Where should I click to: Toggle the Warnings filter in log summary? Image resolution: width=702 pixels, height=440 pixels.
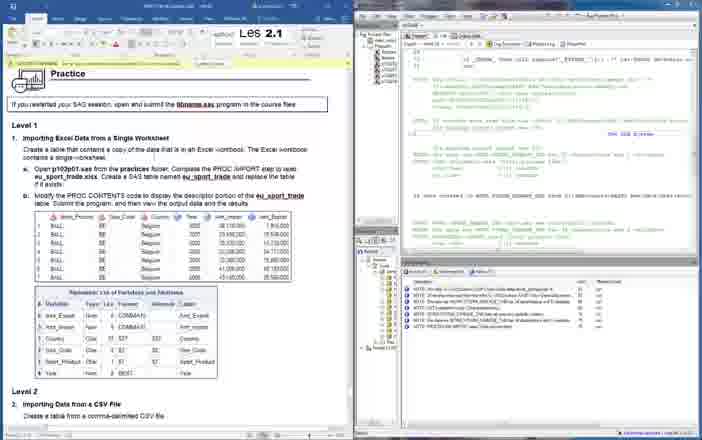(446, 271)
